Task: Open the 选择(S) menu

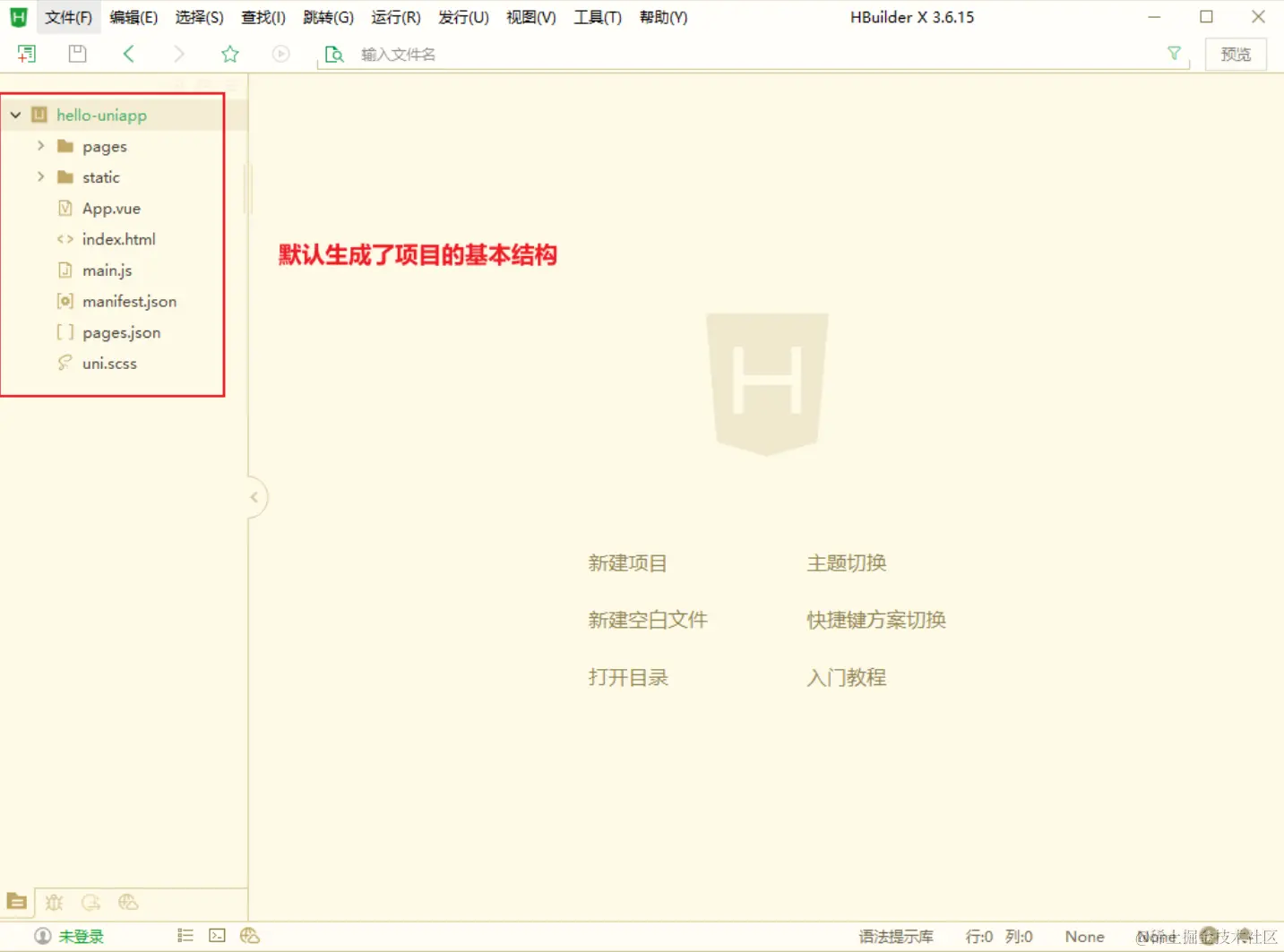Action: click(199, 17)
